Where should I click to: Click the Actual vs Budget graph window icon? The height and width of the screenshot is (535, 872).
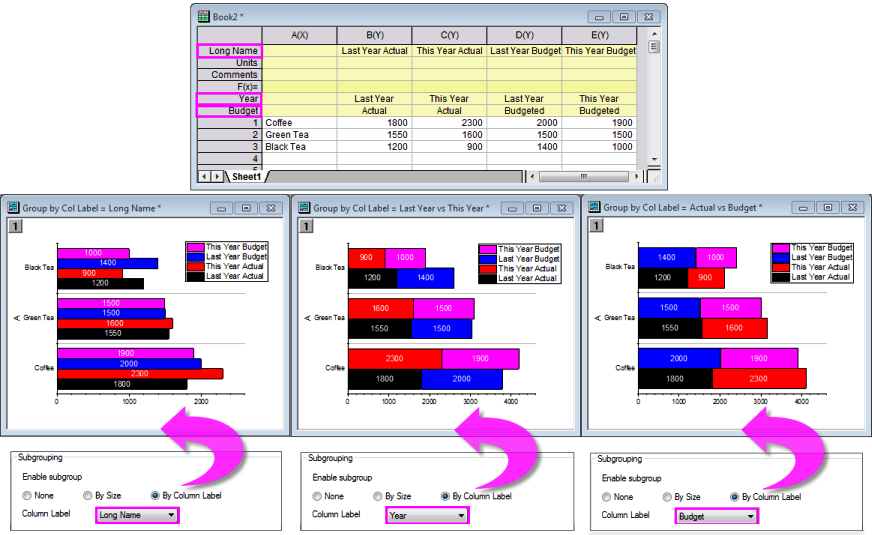click(594, 207)
